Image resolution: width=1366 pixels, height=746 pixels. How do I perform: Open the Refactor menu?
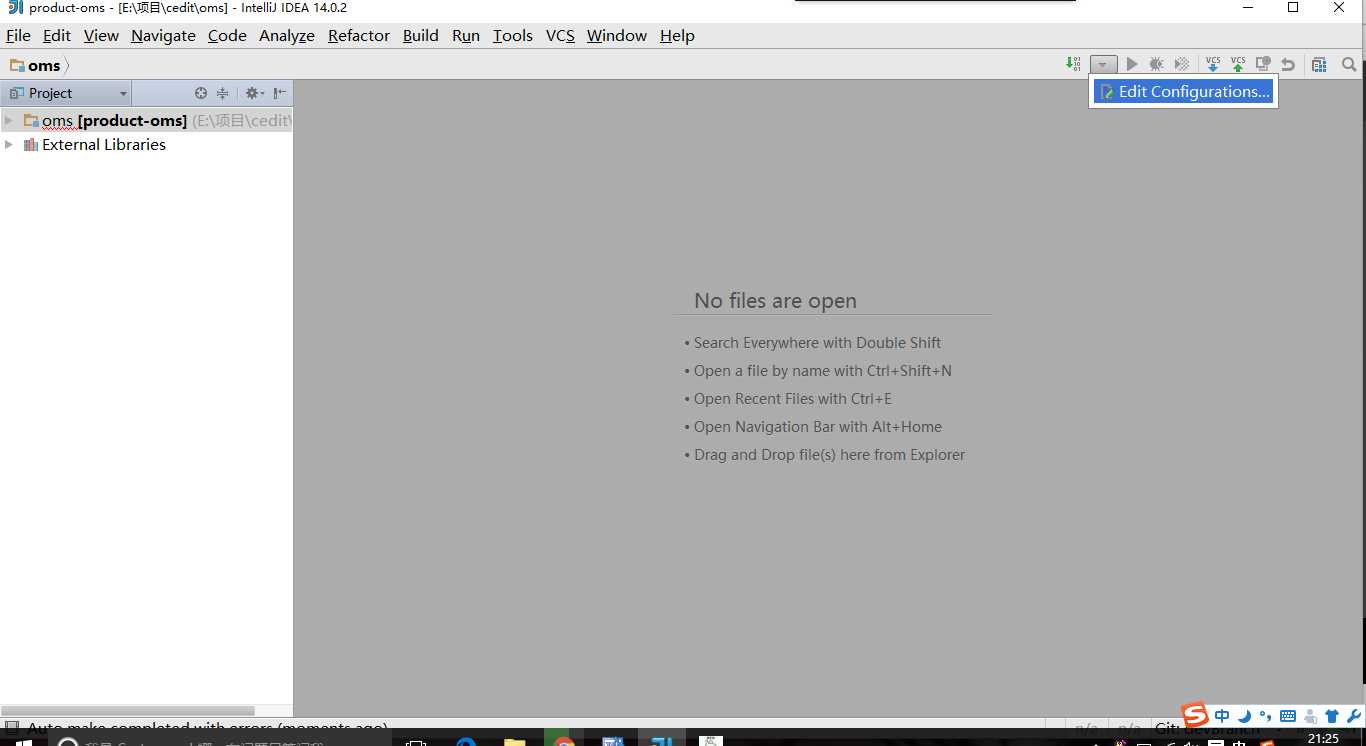[359, 35]
